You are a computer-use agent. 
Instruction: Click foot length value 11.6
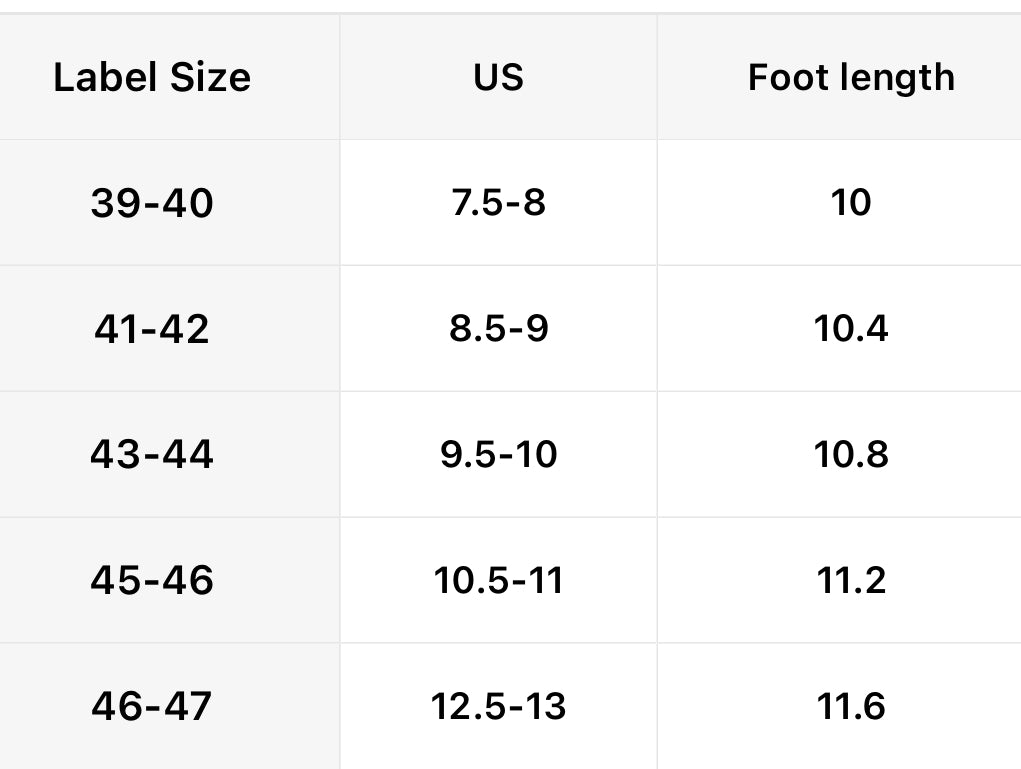[x=851, y=707]
